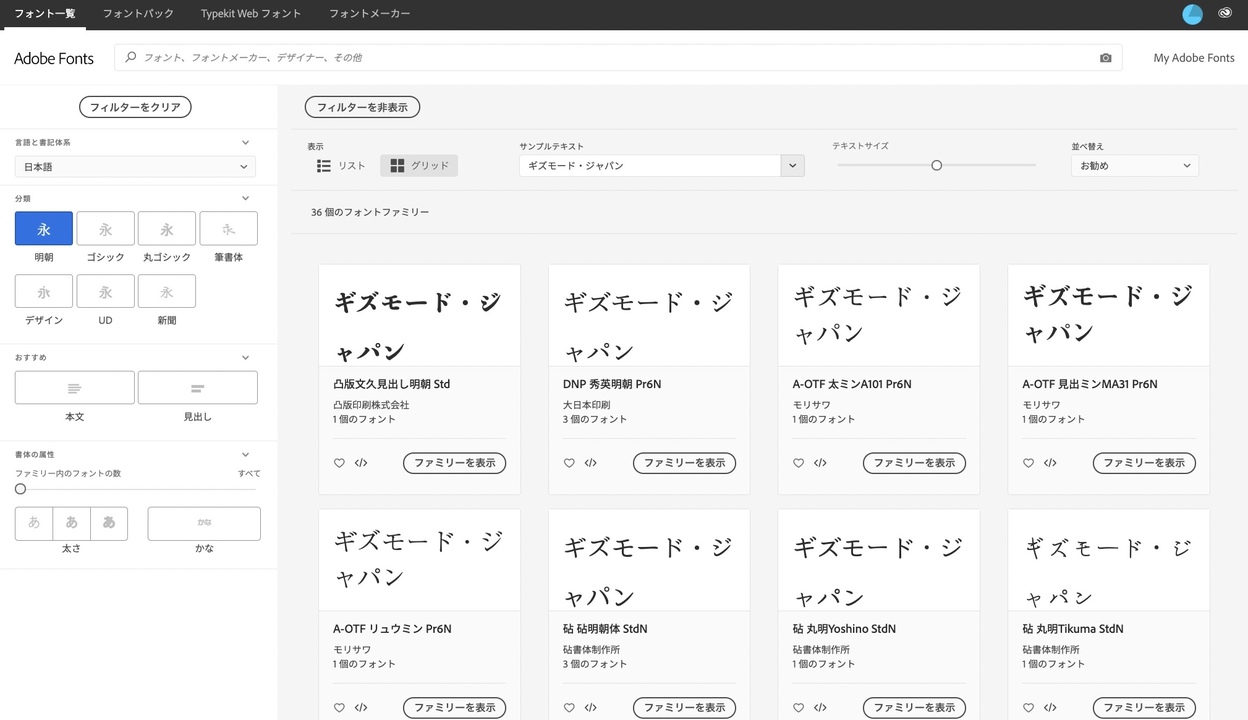This screenshot has height=720, width=1248.
Task: Select the light weight あ filter
Action: pos(34,523)
